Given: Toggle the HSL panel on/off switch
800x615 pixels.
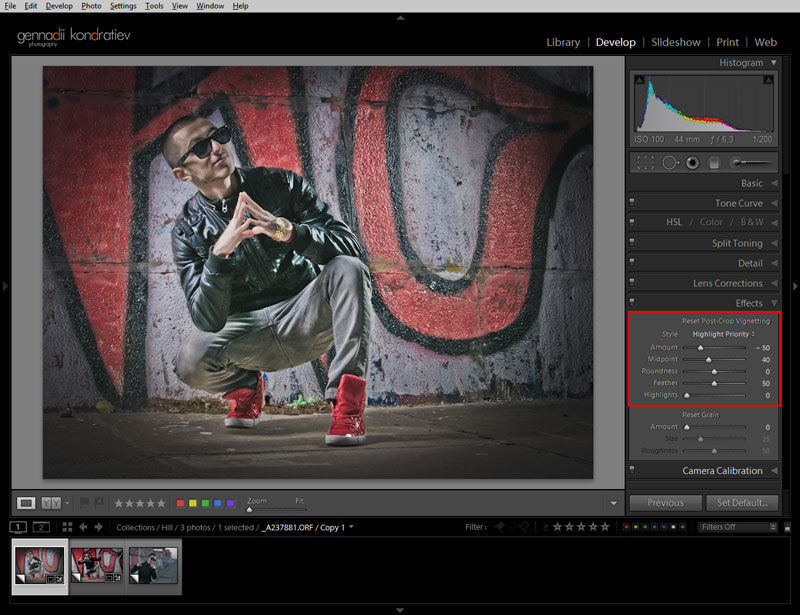Looking at the screenshot, I should (x=632, y=222).
